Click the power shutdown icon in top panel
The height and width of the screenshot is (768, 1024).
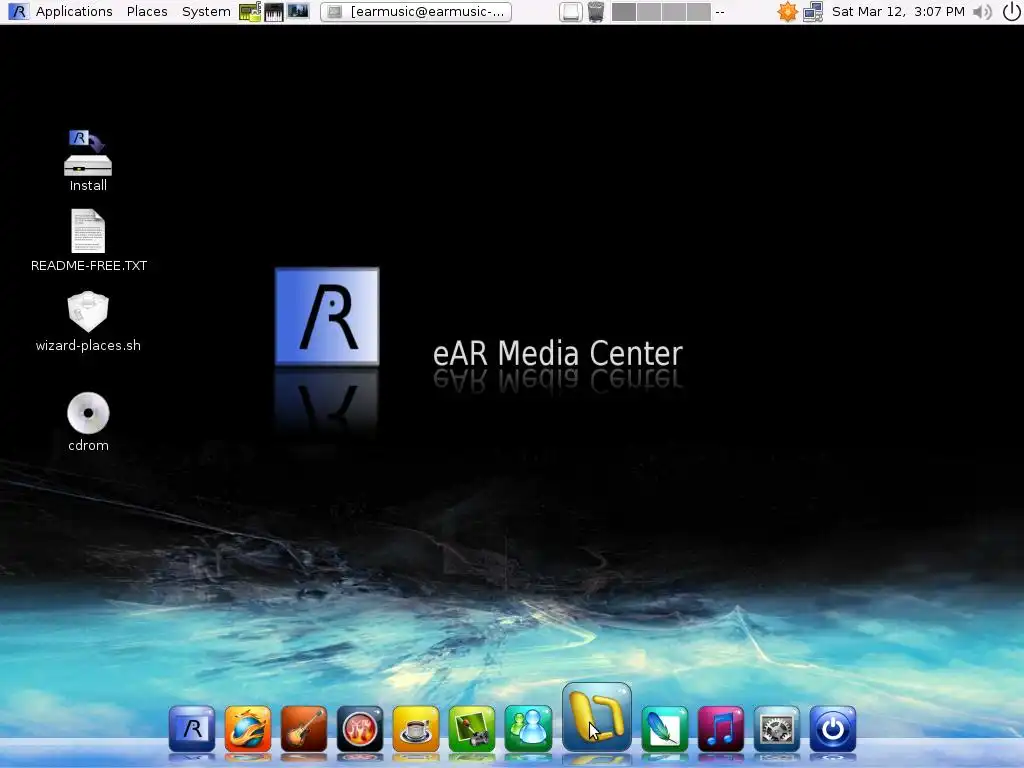[1011, 12]
